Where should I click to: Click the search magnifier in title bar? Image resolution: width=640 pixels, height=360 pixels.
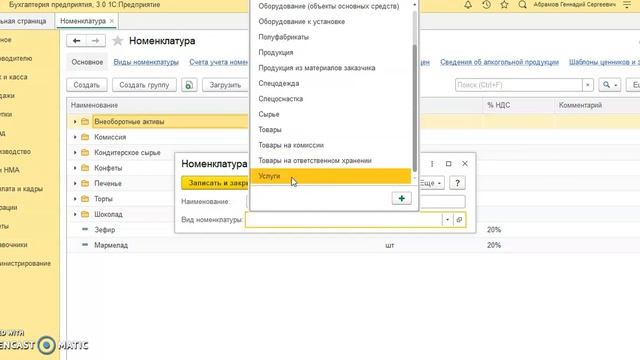(522, 5)
